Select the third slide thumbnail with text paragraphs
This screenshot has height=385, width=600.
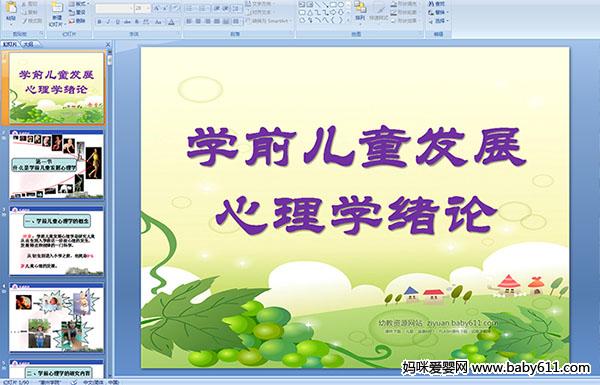[57, 241]
